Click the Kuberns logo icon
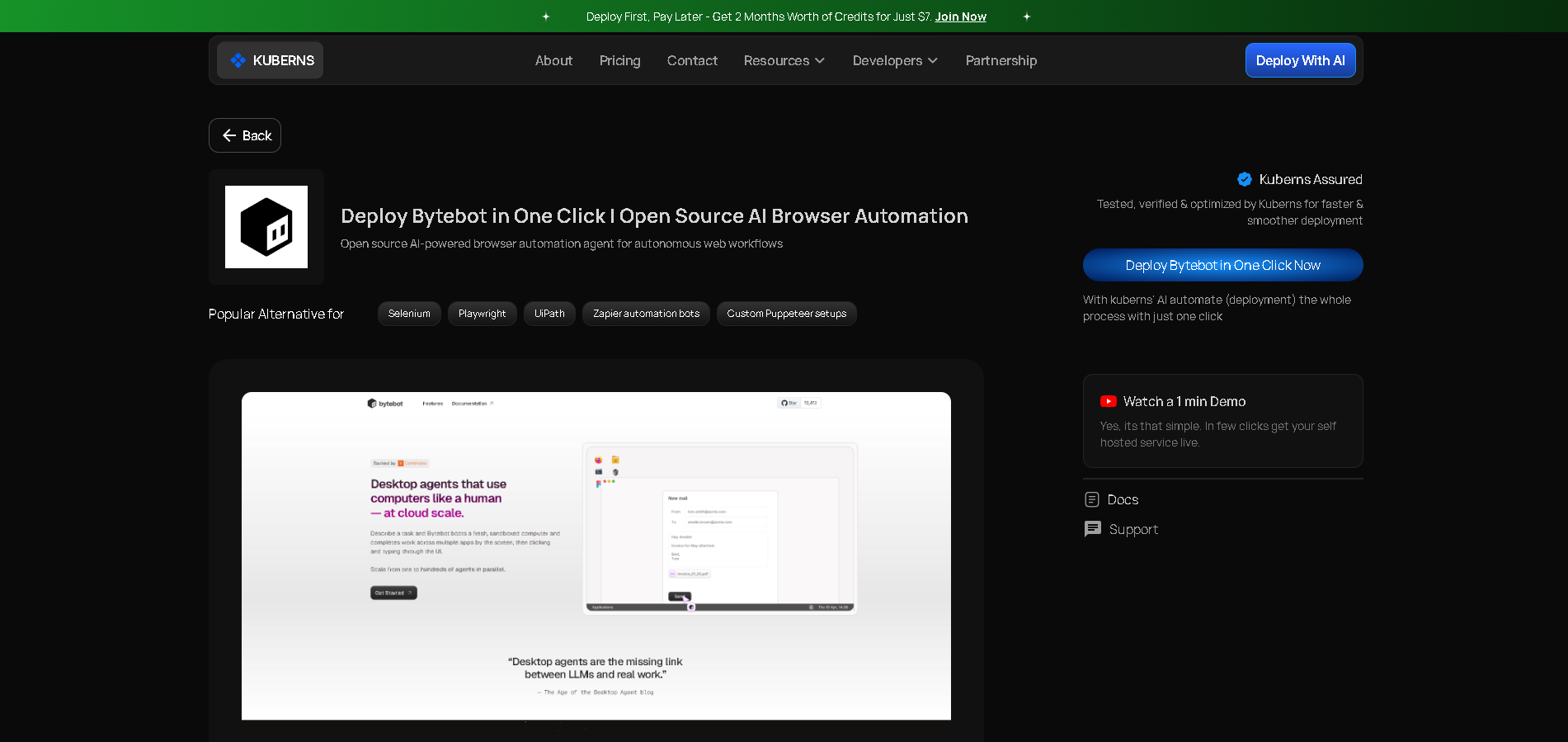1568x742 pixels. [238, 60]
